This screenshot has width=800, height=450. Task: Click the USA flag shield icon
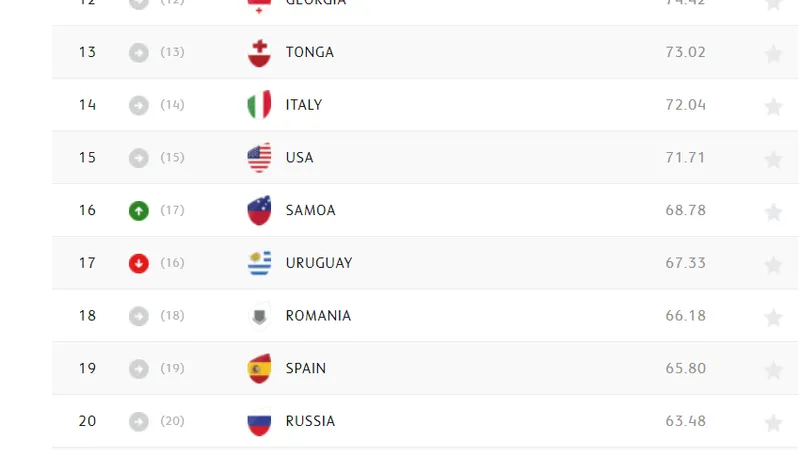tap(259, 158)
